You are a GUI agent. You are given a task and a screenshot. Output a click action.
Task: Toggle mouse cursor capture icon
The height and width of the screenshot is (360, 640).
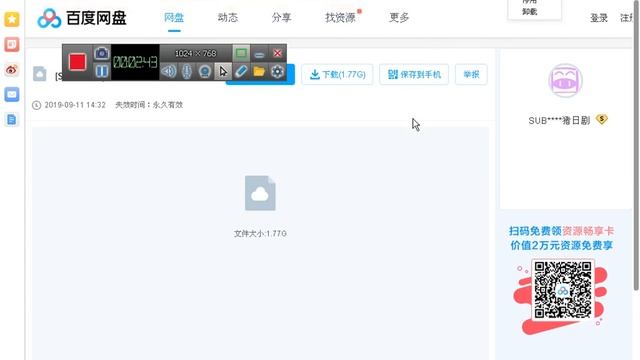(223, 71)
